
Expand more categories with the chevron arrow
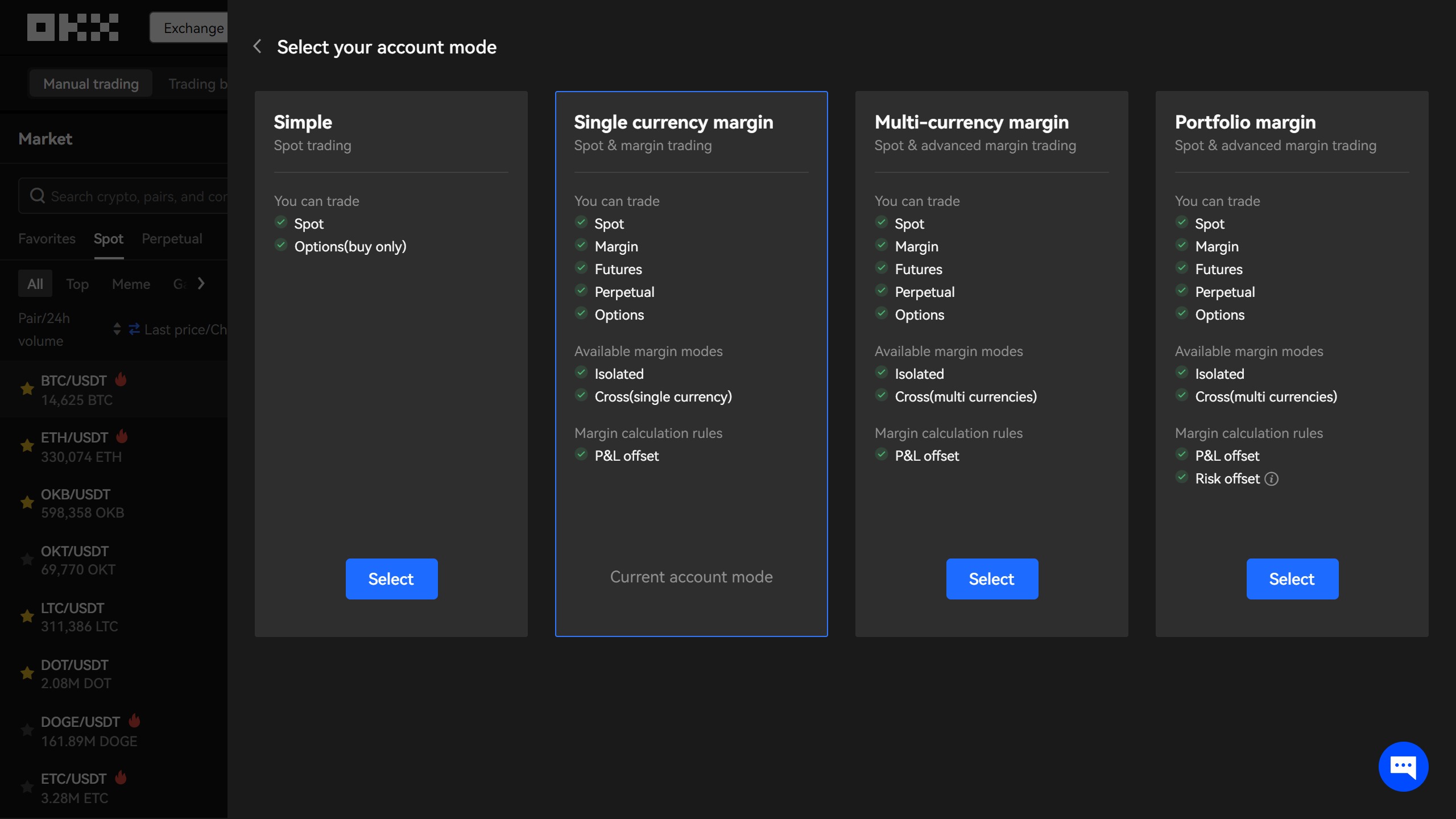pyautogui.click(x=201, y=283)
